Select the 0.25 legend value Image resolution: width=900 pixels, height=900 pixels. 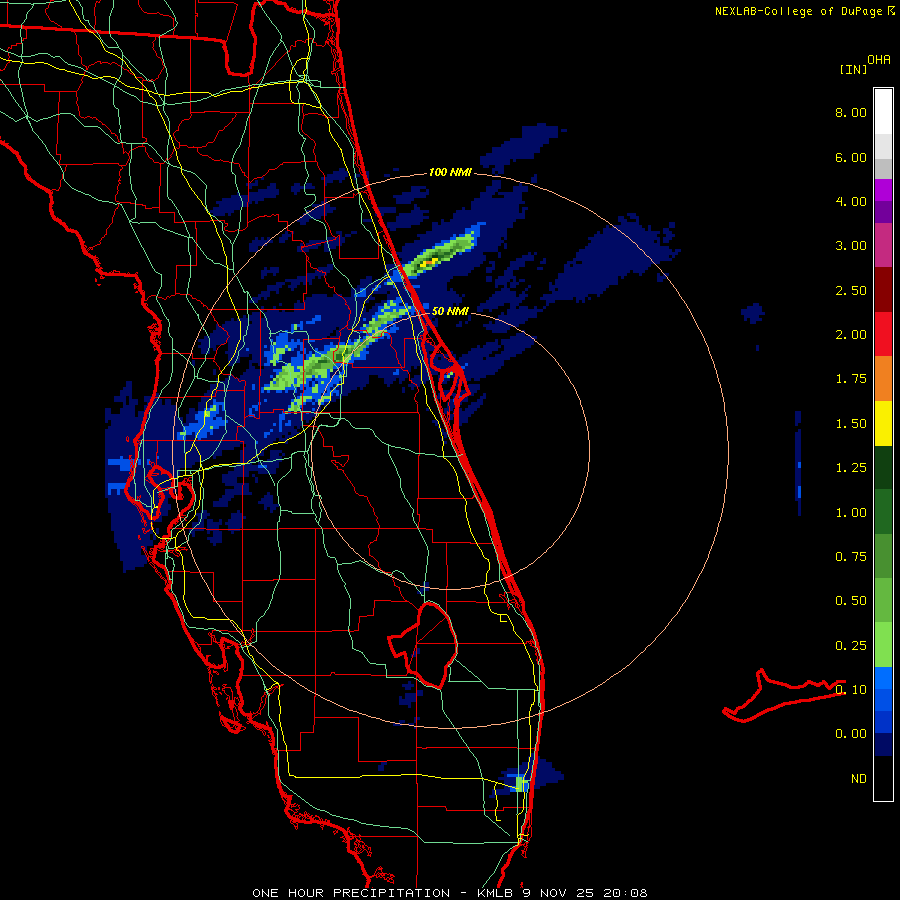tap(851, 646)
